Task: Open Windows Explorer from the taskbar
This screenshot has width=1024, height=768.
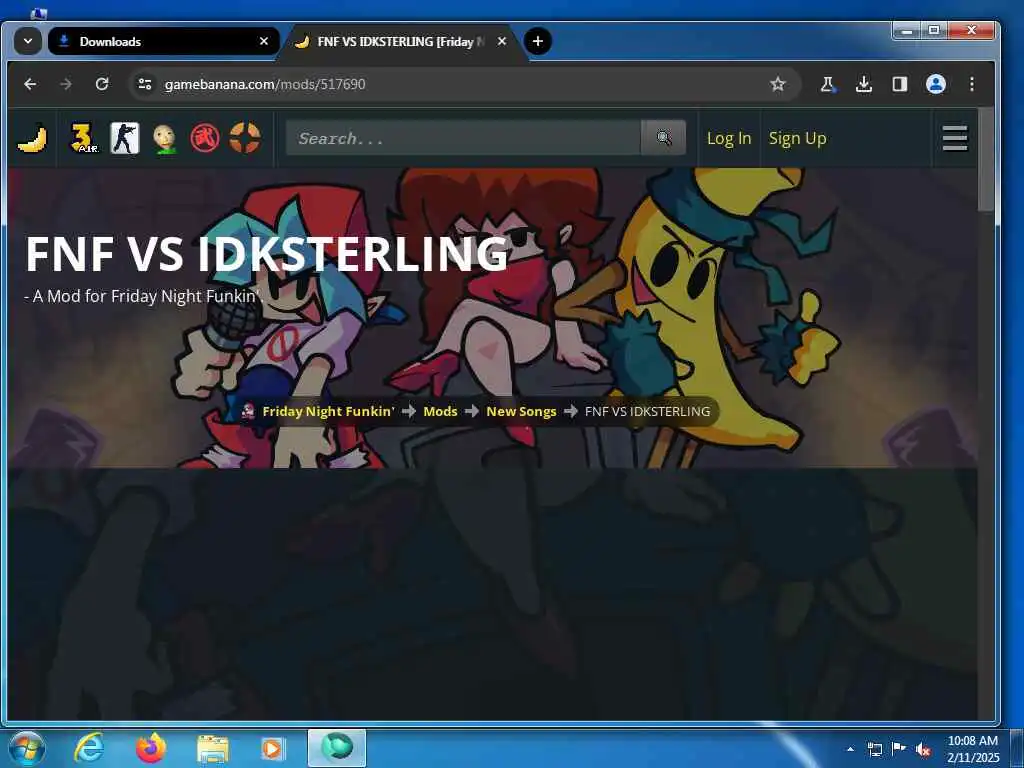Action: click(x=213, y=748)
